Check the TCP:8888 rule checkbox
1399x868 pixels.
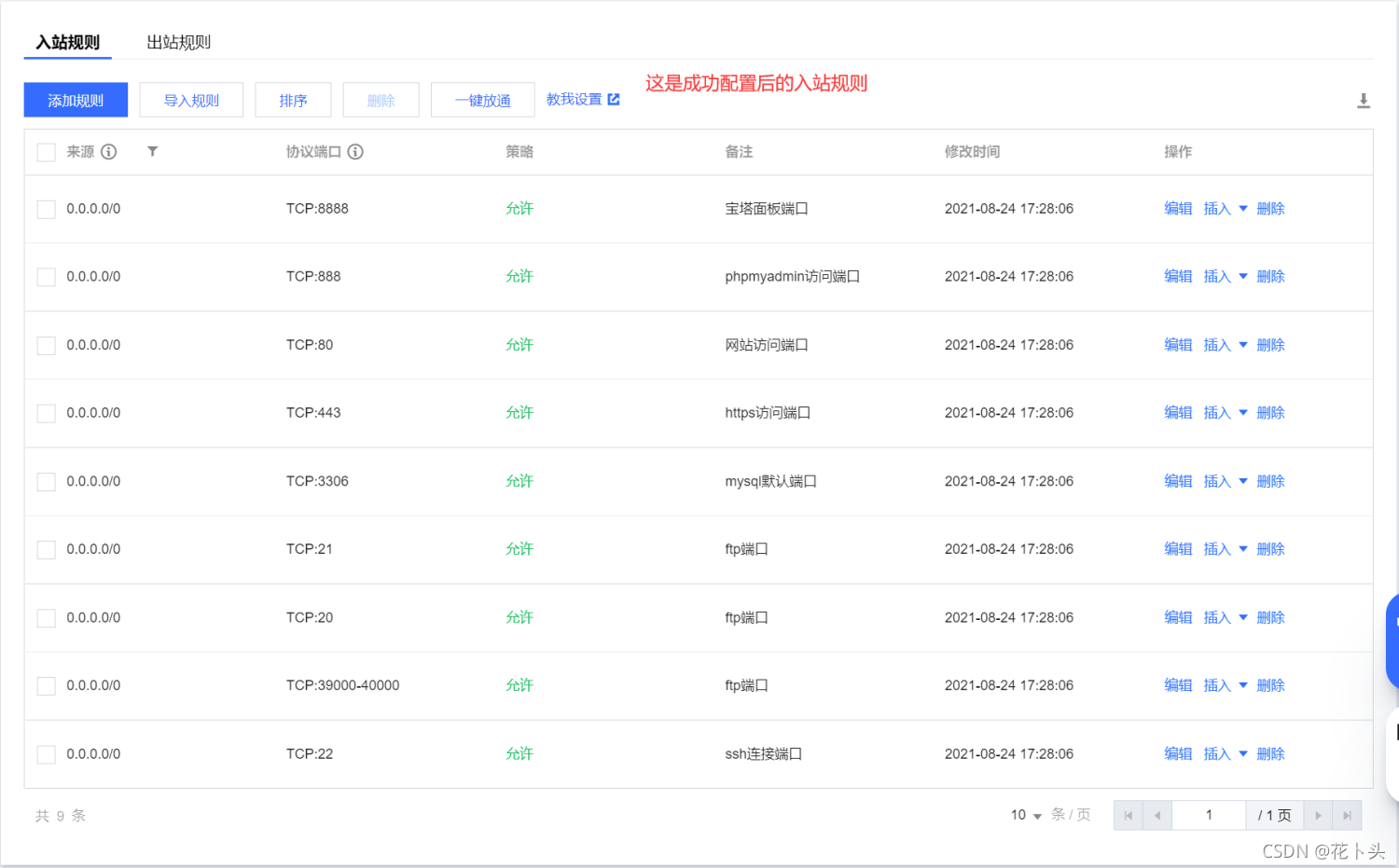coord(46,209)
